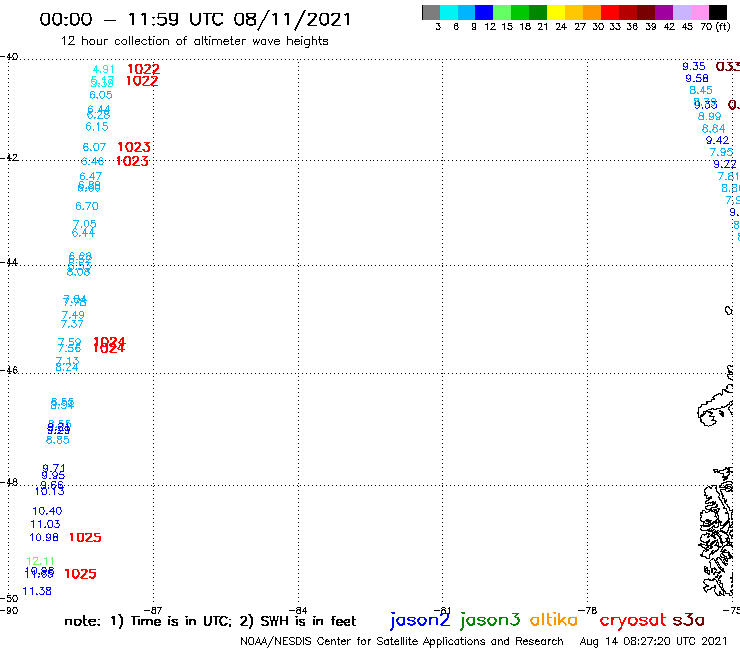Click the '24' legend tick label

coord(561,27)
